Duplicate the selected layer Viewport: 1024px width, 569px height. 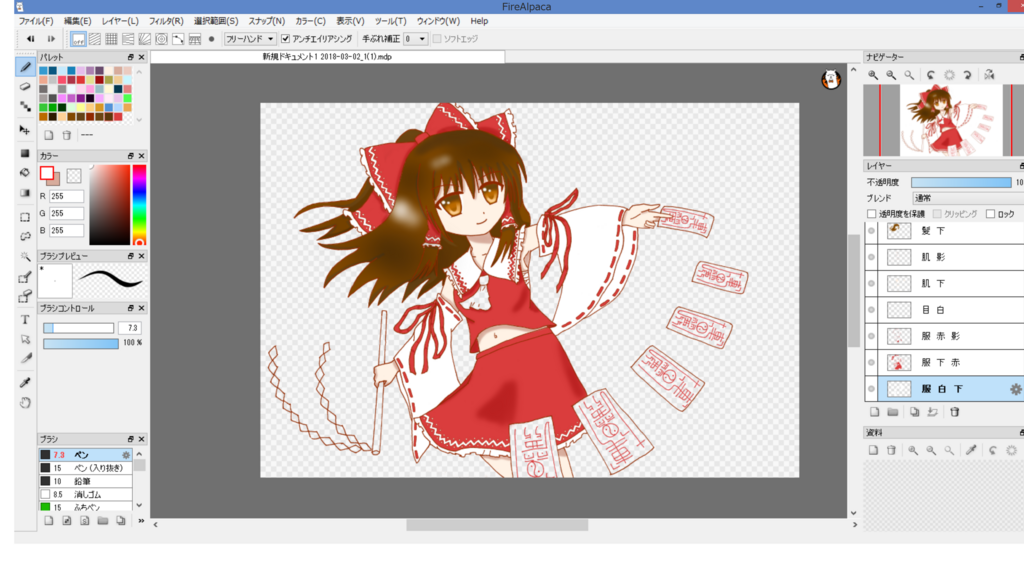pos(914,412)
